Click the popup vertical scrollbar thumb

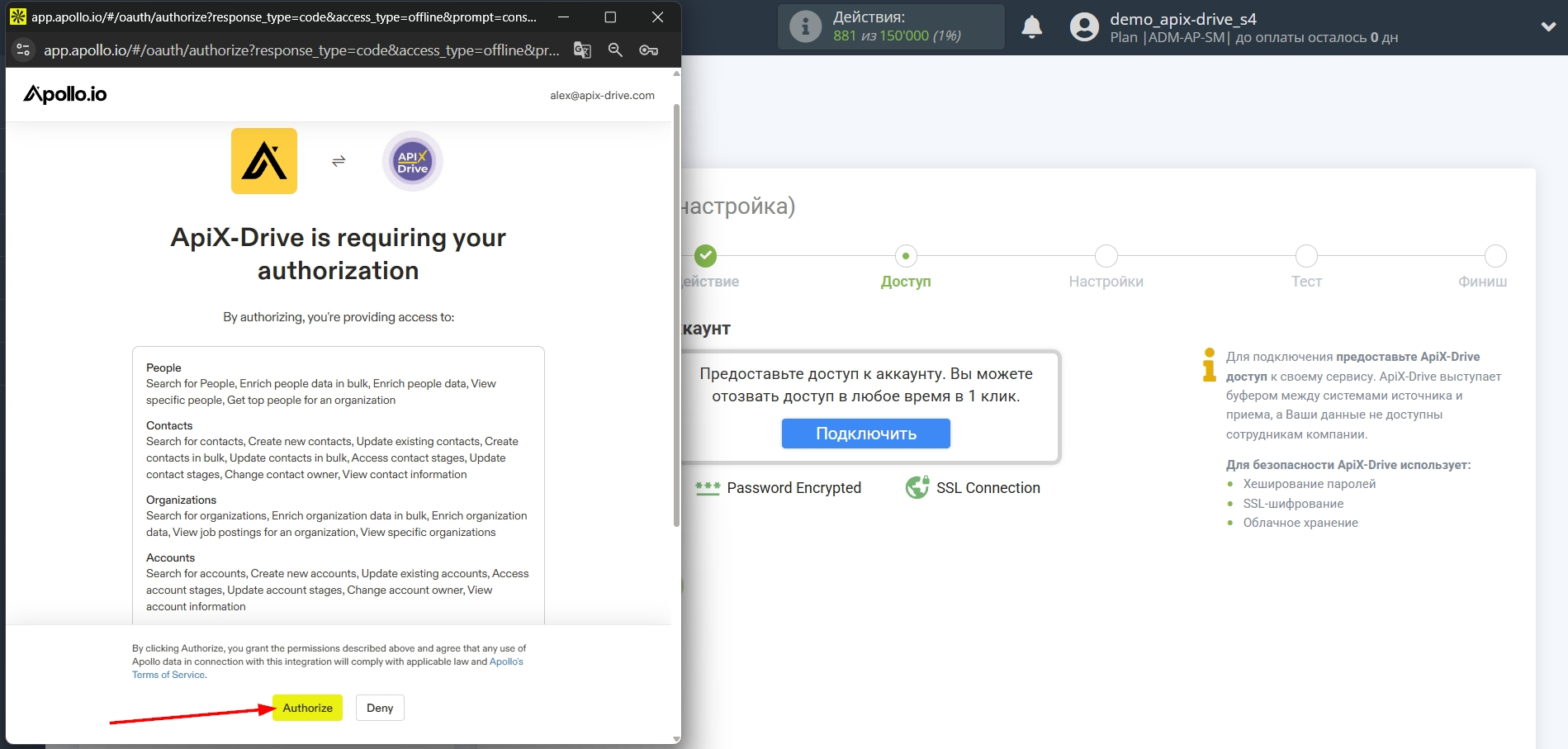pyautogui.click(x=677, y=314)
